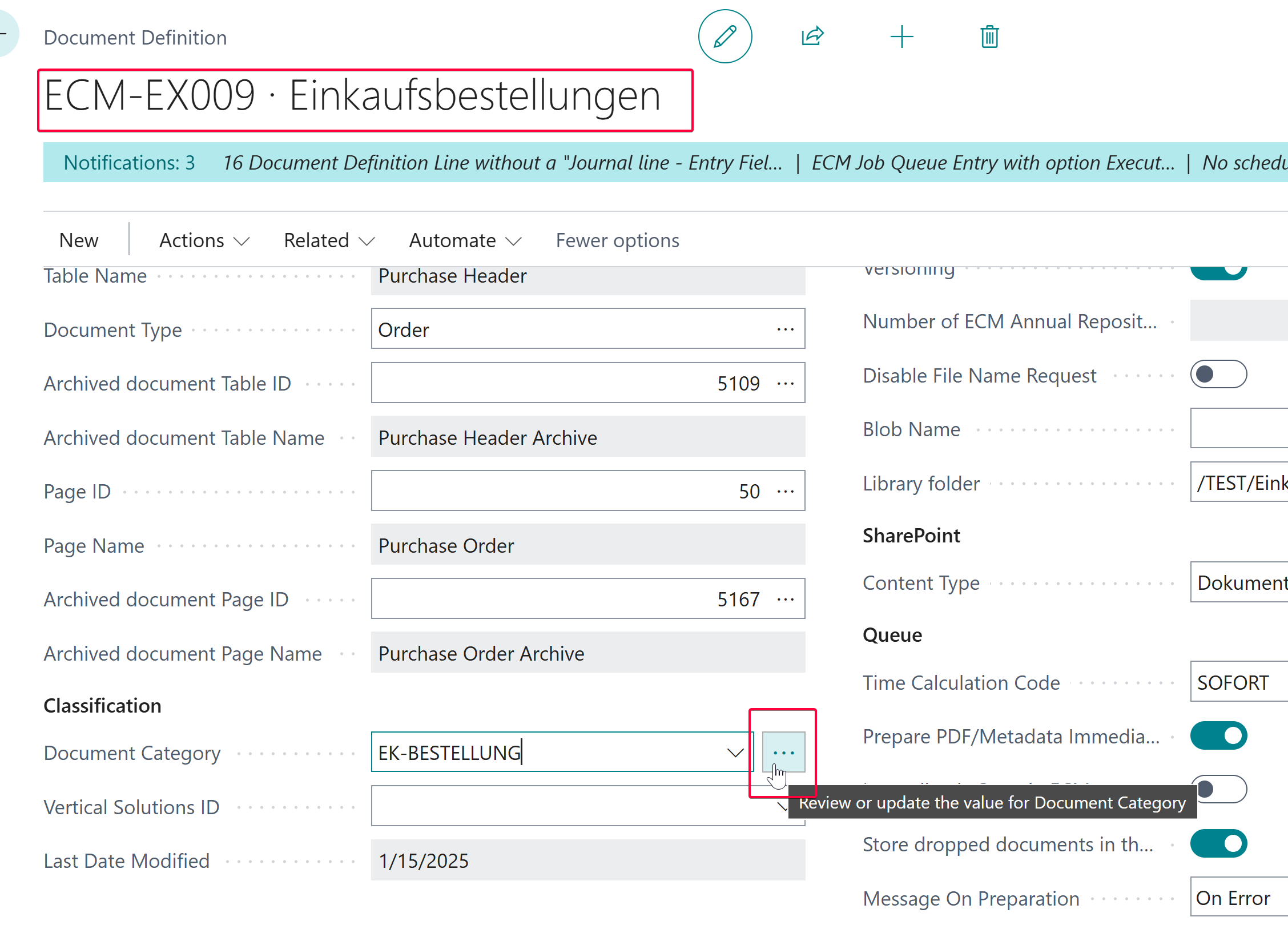Screen dimensions: 1288x925
Task: Expand the Automate menu
Action: pyautogui.click(x=465, y=240)
